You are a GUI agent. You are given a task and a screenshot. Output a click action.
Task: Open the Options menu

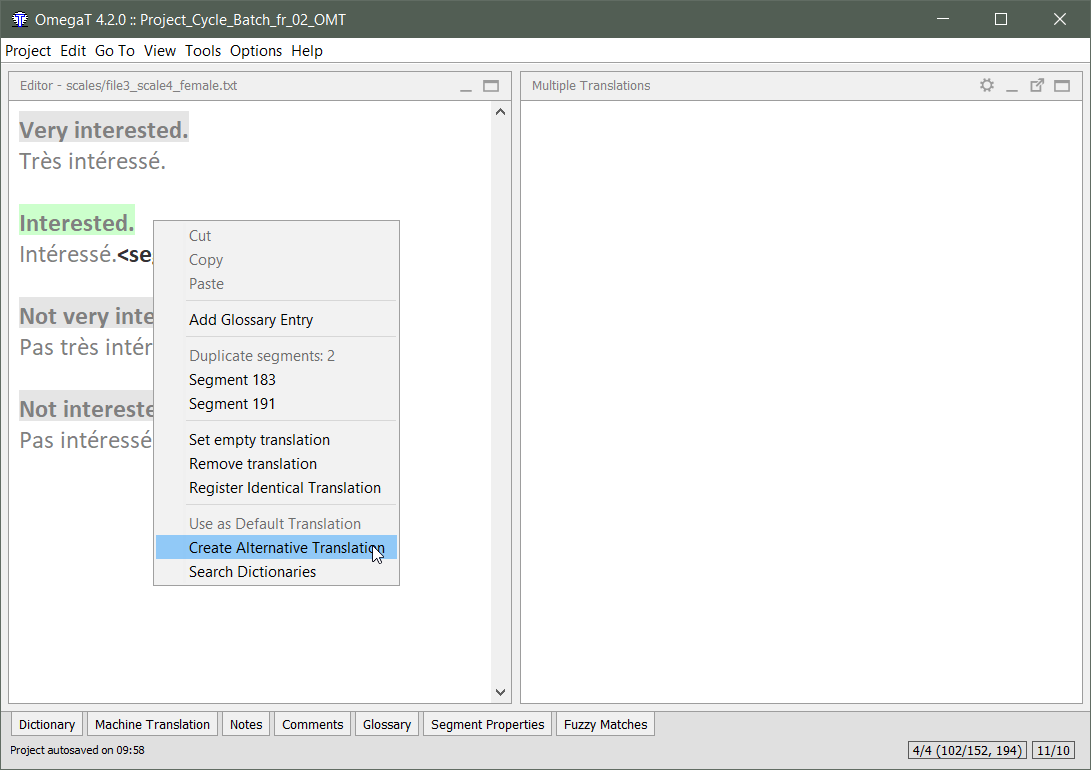click(256, 51)
